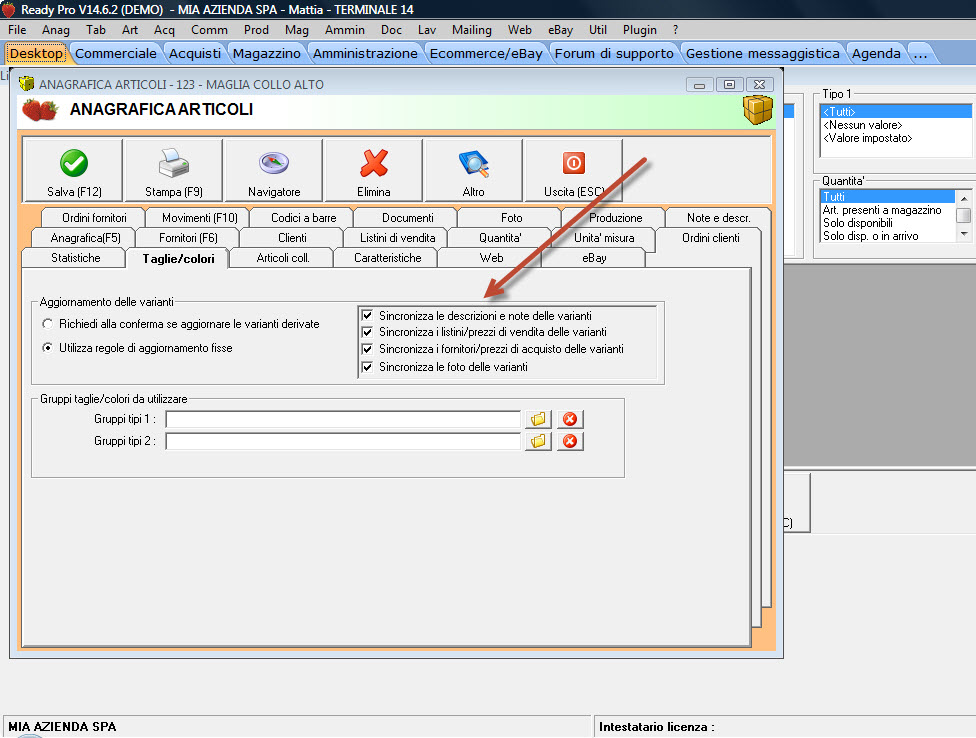
Task: Switch to the Commerciale desktop tab
Action: click(116, 54)
